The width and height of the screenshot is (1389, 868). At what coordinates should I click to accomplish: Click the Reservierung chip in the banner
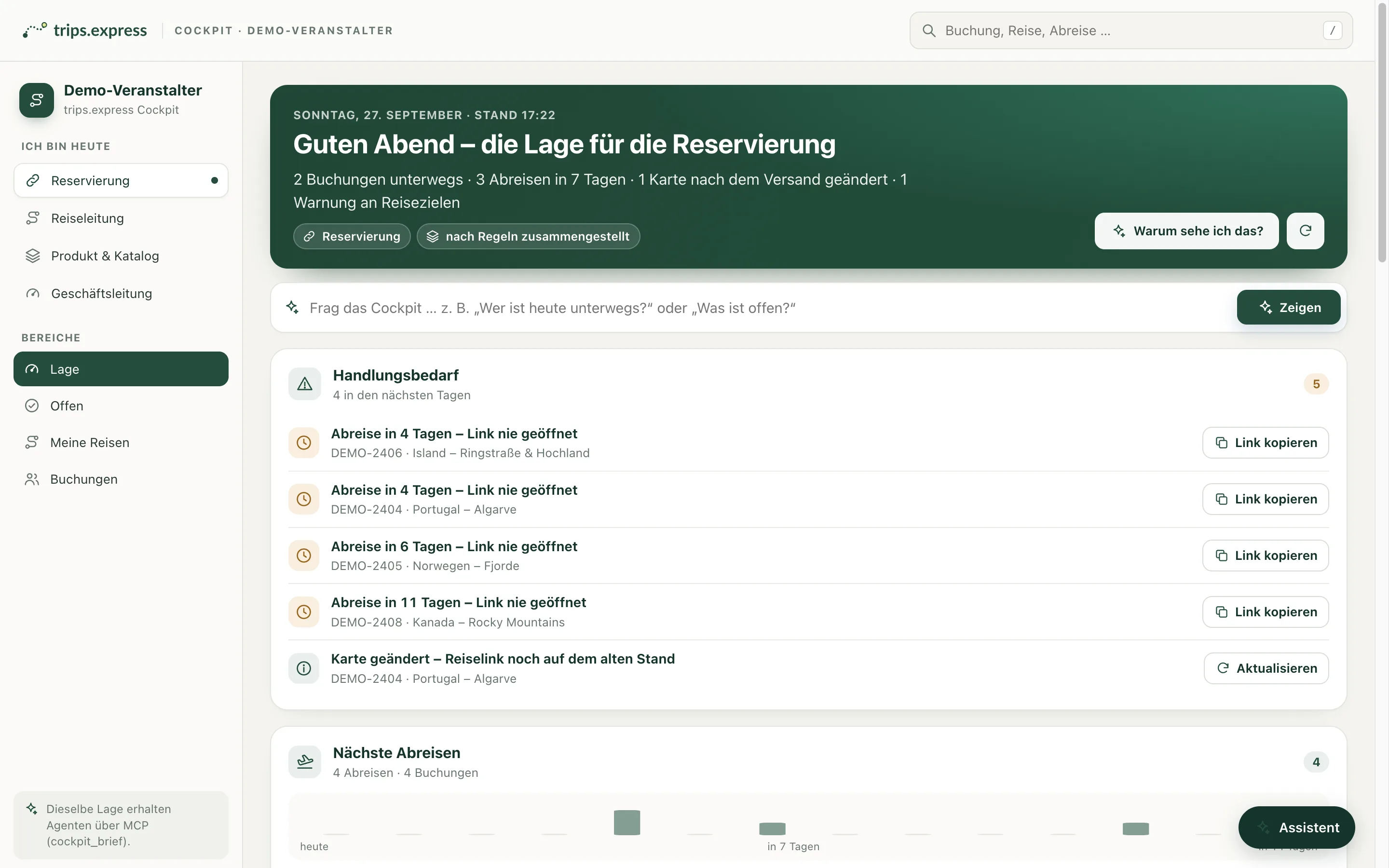click(x=352, y=236)
